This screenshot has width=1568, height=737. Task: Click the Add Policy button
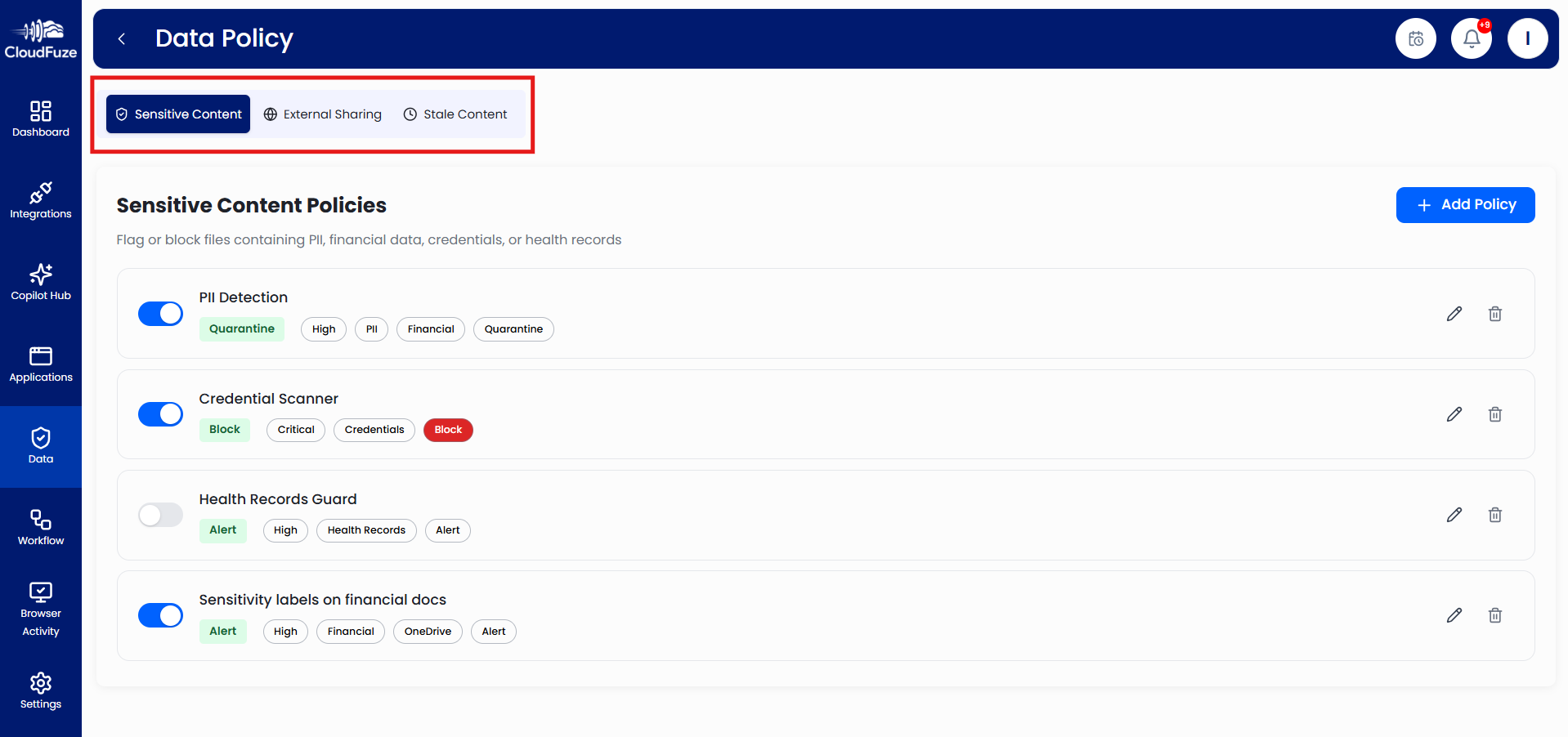(x=1464, y=204)
